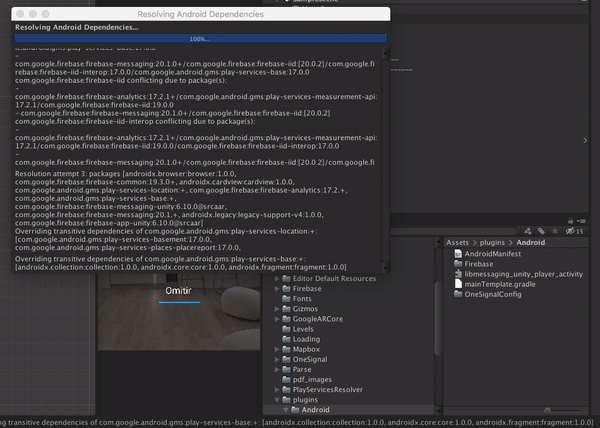Select the Fonts folder
This screenshot has height=428, width=600.
pos(297,299)
